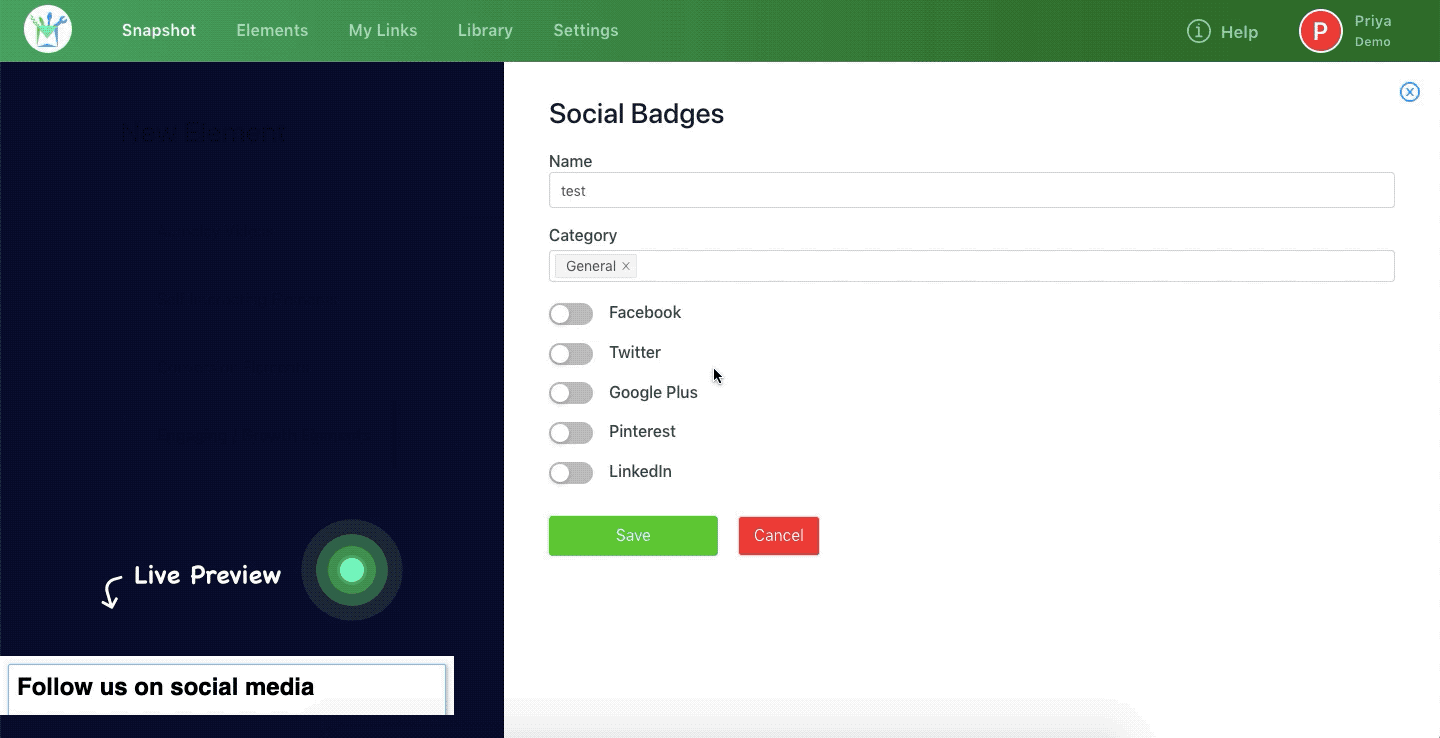Click the Priya Demo account name
This screenshot has width=1440, height=738.
point(1373,31)
